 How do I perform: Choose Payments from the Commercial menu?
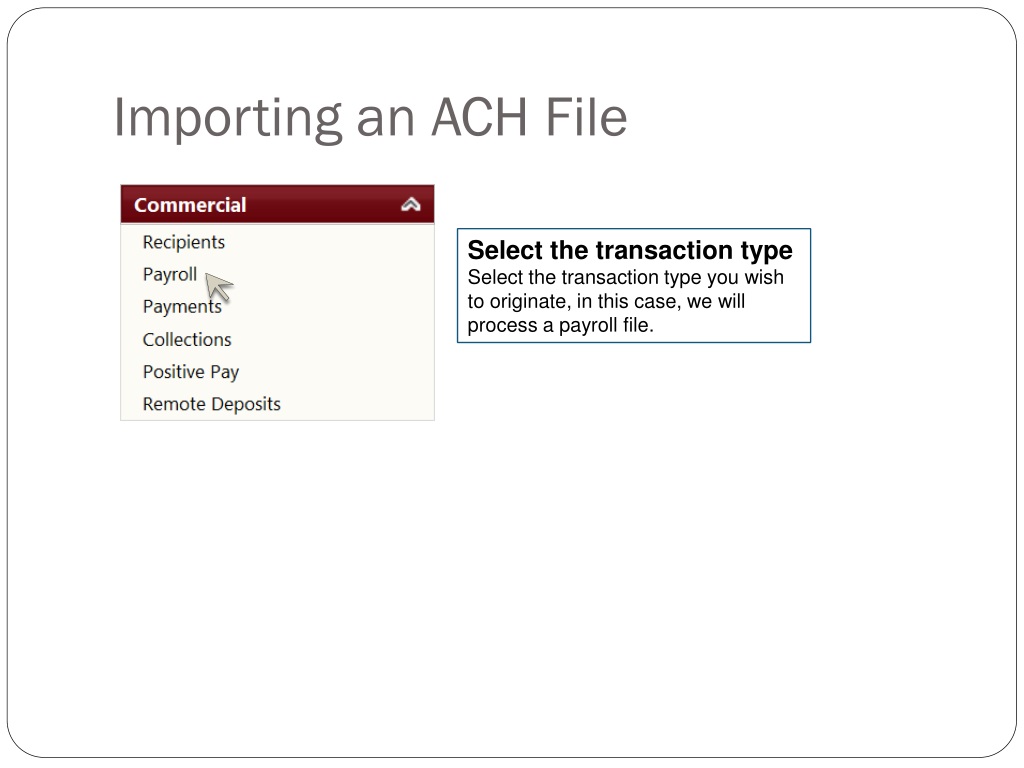coord(182,307)
